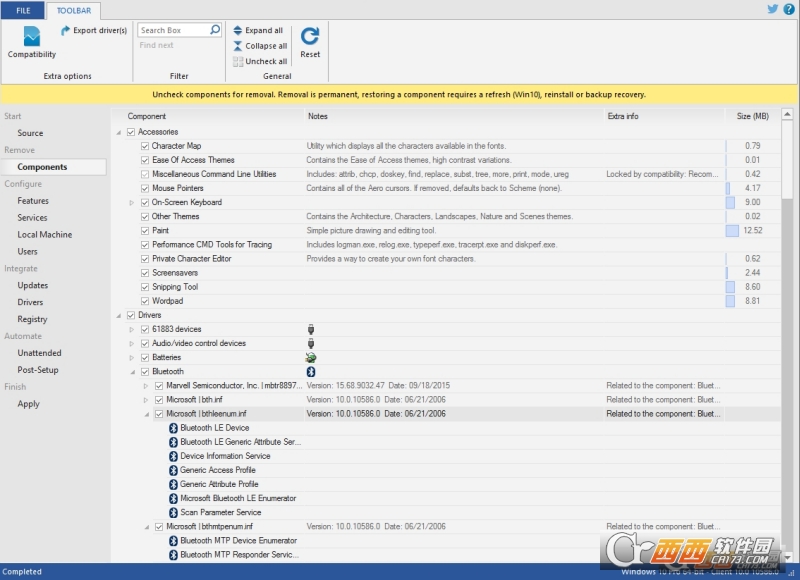
Task: Collapse the Bluetooth driver node
Action: tap(133, 372)
